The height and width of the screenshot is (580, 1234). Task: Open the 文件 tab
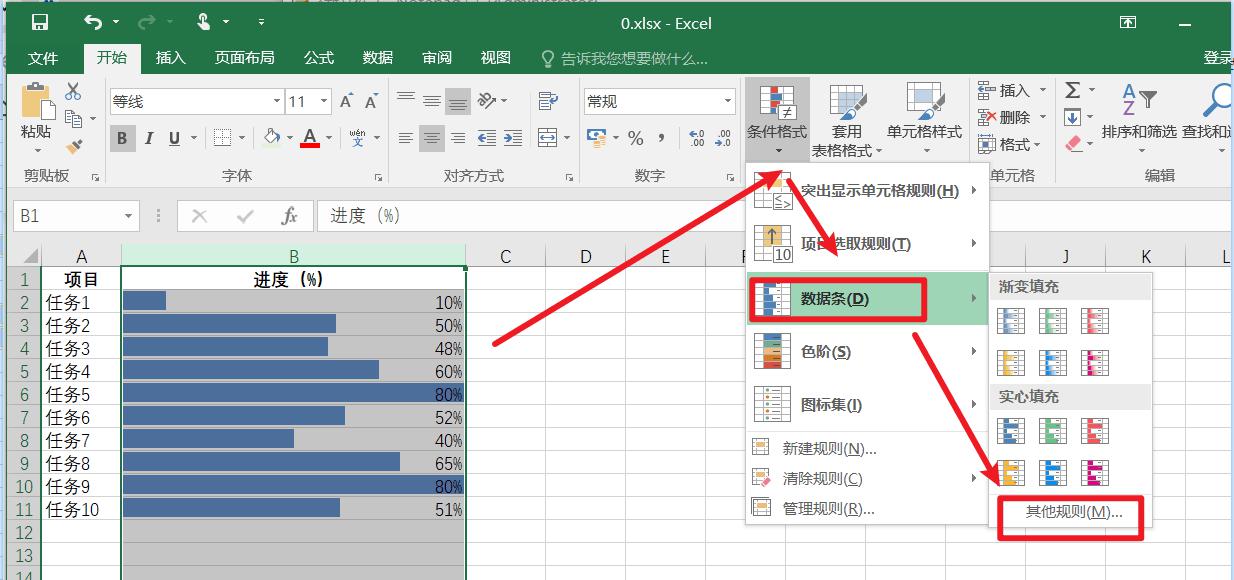pyautogui.click(x=43, y=58)
